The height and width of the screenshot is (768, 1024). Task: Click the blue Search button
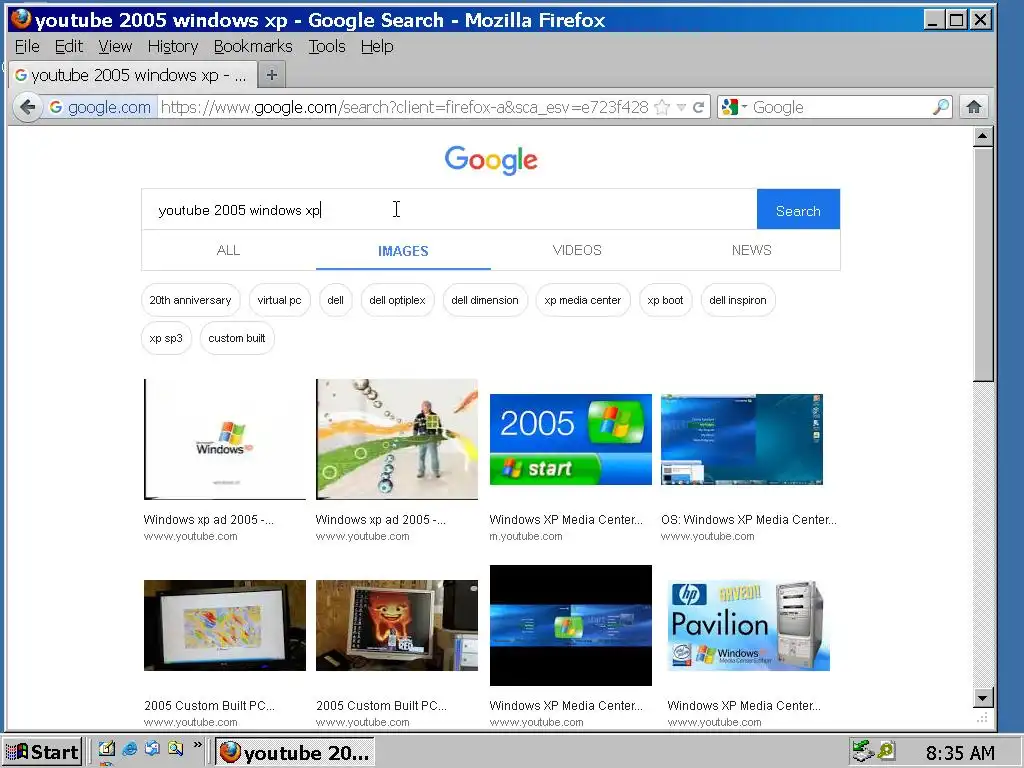[x=798, y=210]
